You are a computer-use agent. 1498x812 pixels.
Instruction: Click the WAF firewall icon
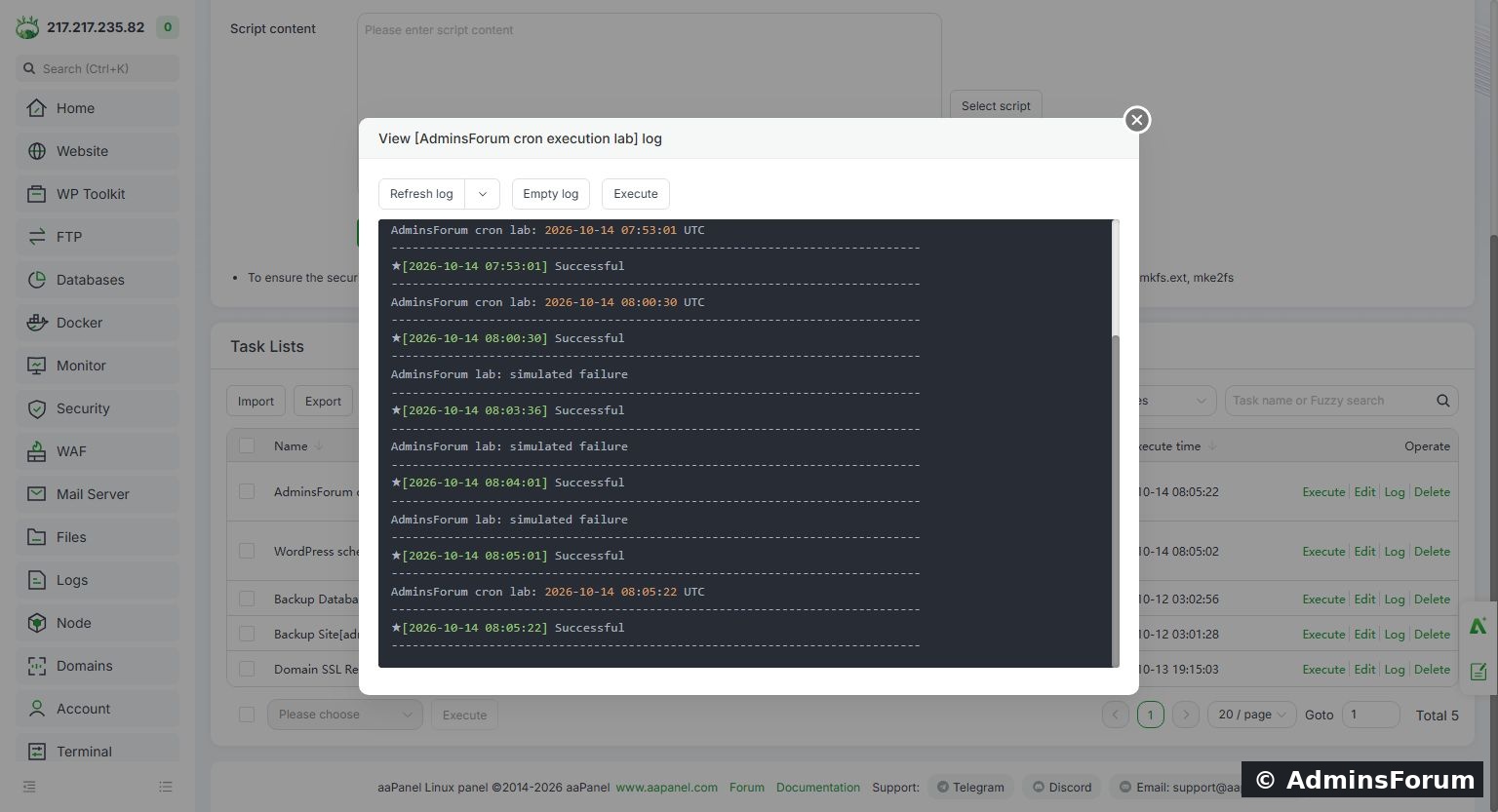click(37, 451)
